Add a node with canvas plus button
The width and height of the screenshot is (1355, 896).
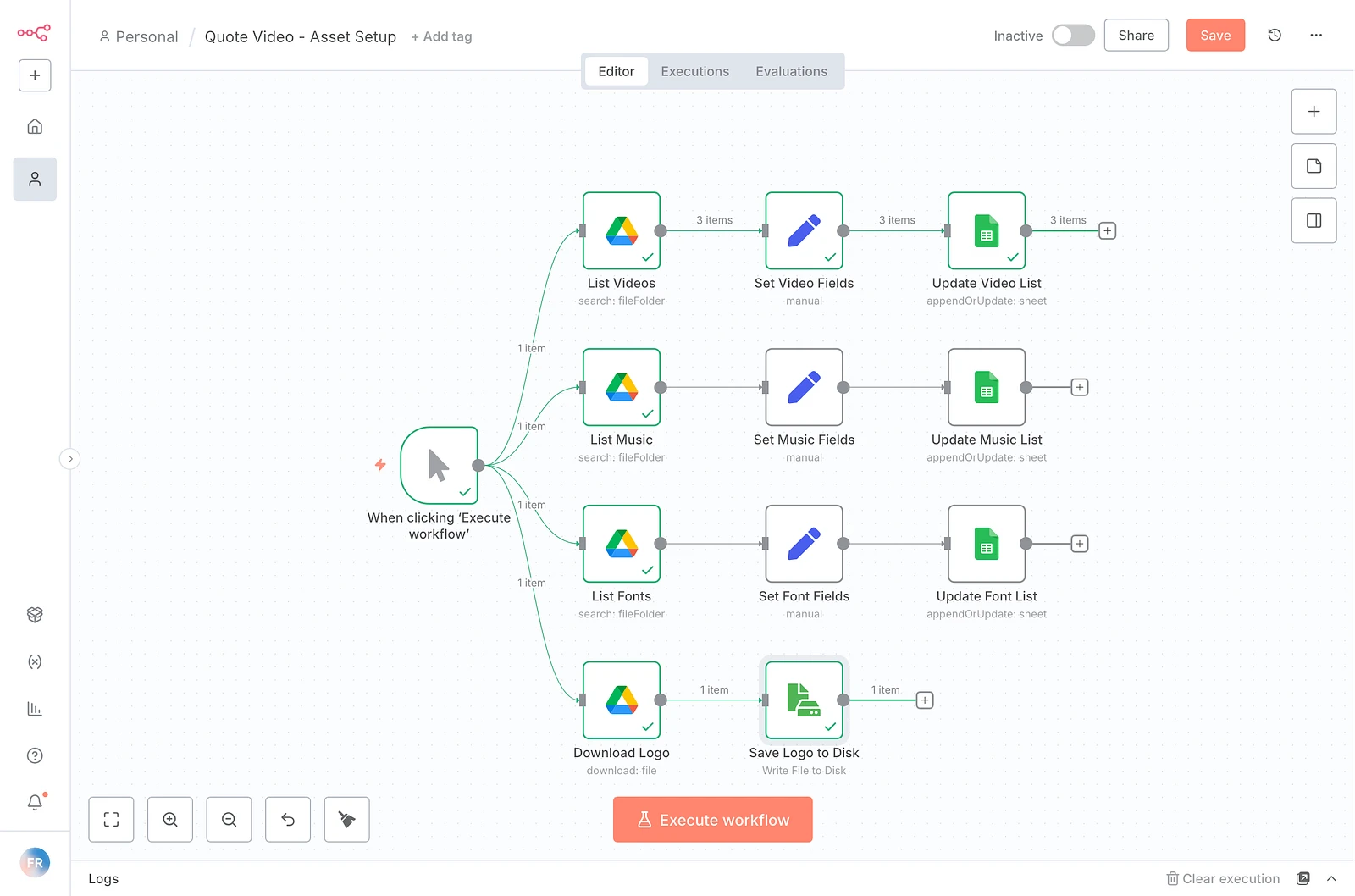(1314, 112)
